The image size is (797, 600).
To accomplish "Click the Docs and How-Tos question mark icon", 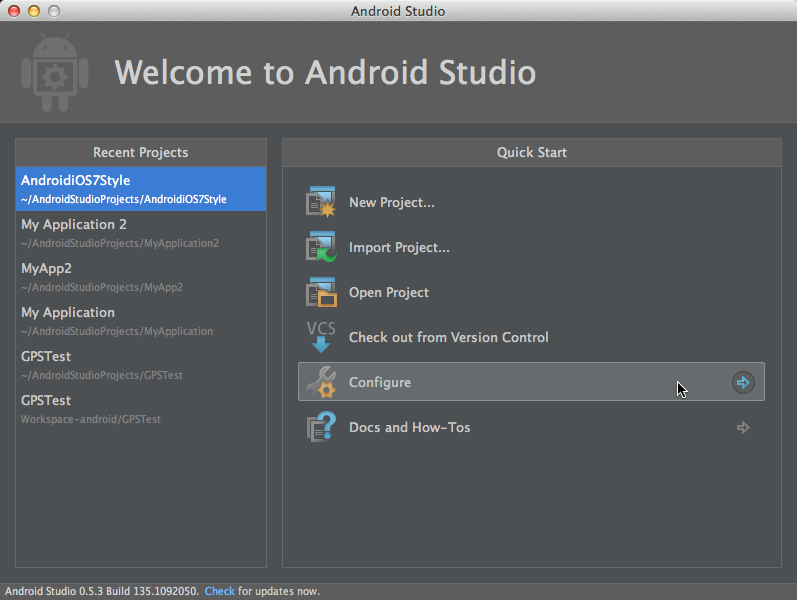I will pyautogui.click(x=321, y=427).
